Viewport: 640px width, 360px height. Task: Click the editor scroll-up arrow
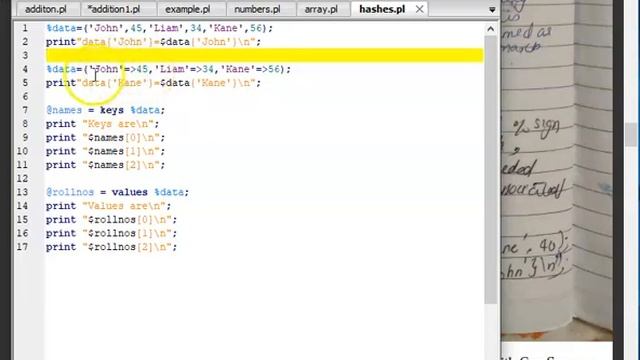(x=491, y=29)
